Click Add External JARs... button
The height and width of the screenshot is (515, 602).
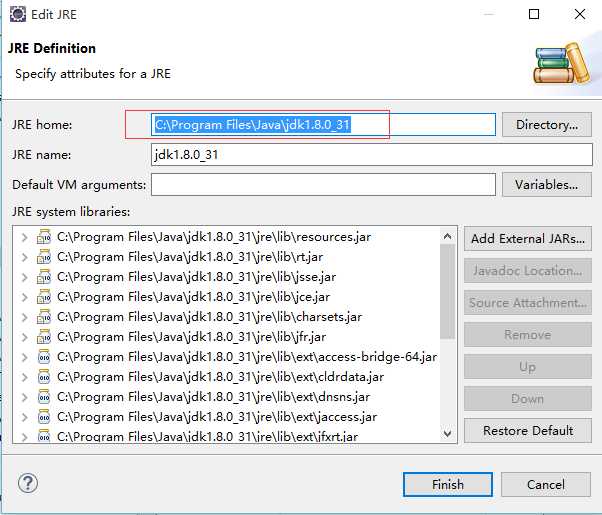[528, 238]
